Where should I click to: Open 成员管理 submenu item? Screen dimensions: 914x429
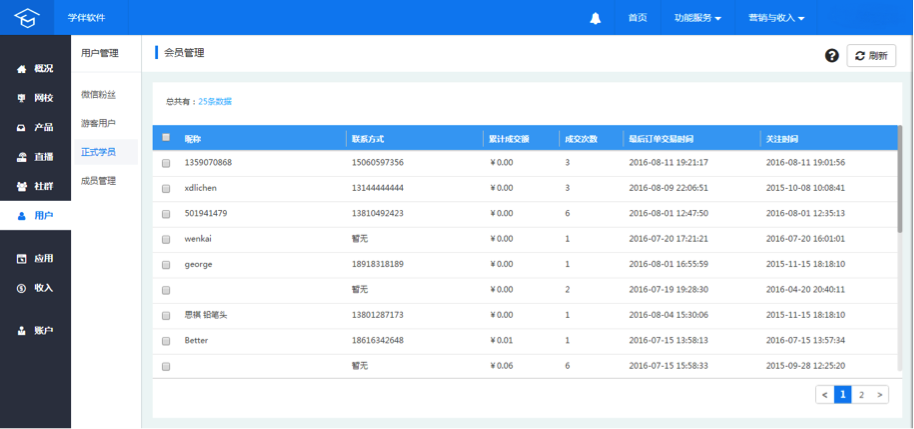click(99, 181)
